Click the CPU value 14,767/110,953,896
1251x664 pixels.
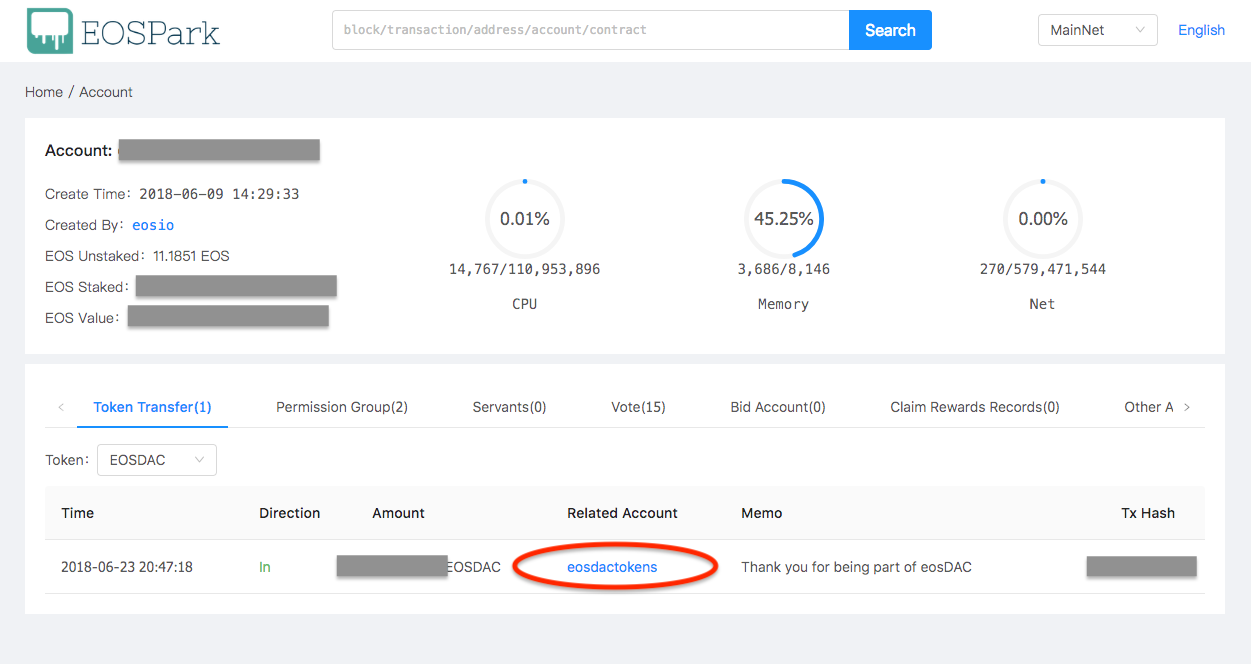[525, 269]
